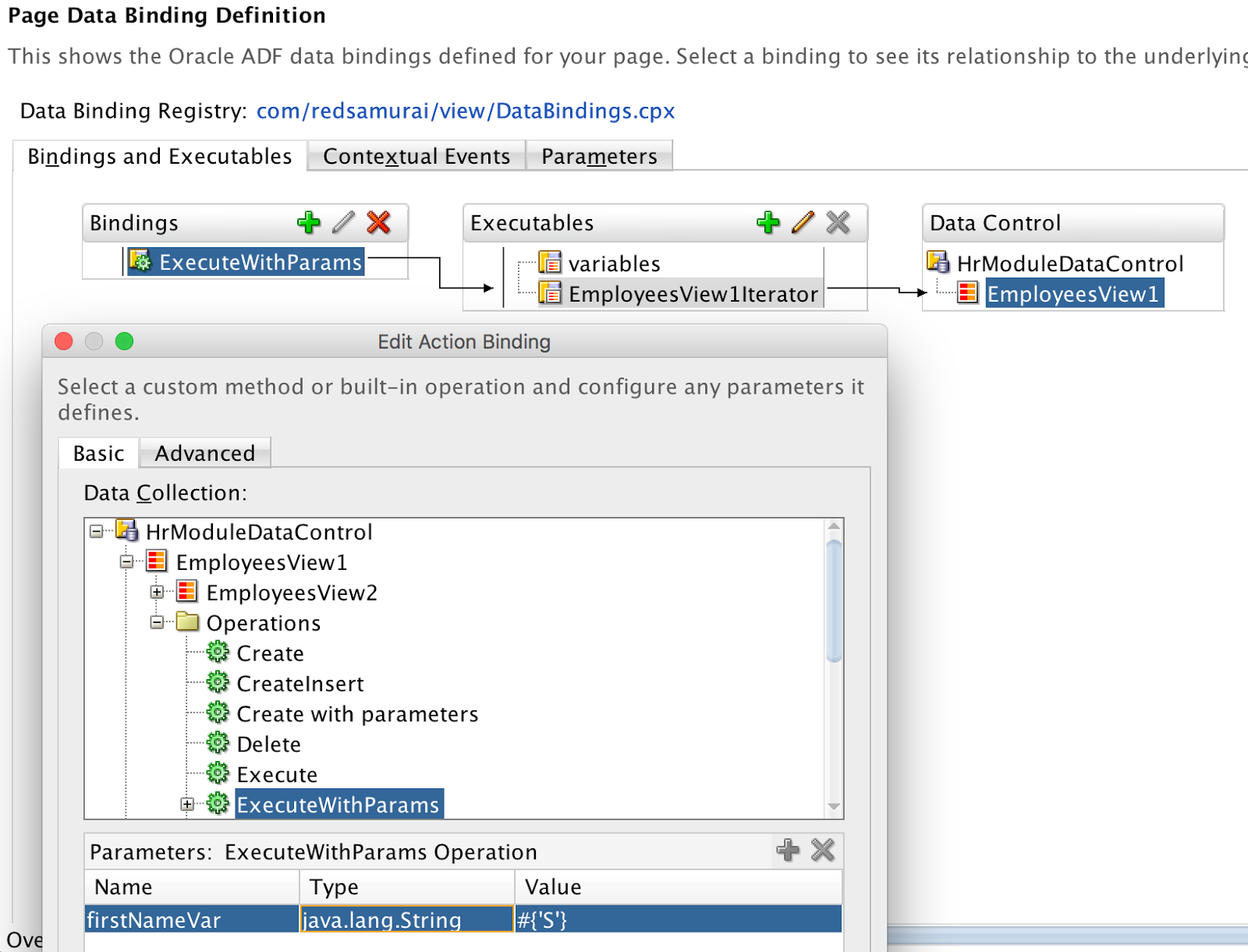This screenshot has height=952, width=1248.
Task: Click HrModuleDataControl icon in Data Collection tree
Action: click(x=126, y=530)
